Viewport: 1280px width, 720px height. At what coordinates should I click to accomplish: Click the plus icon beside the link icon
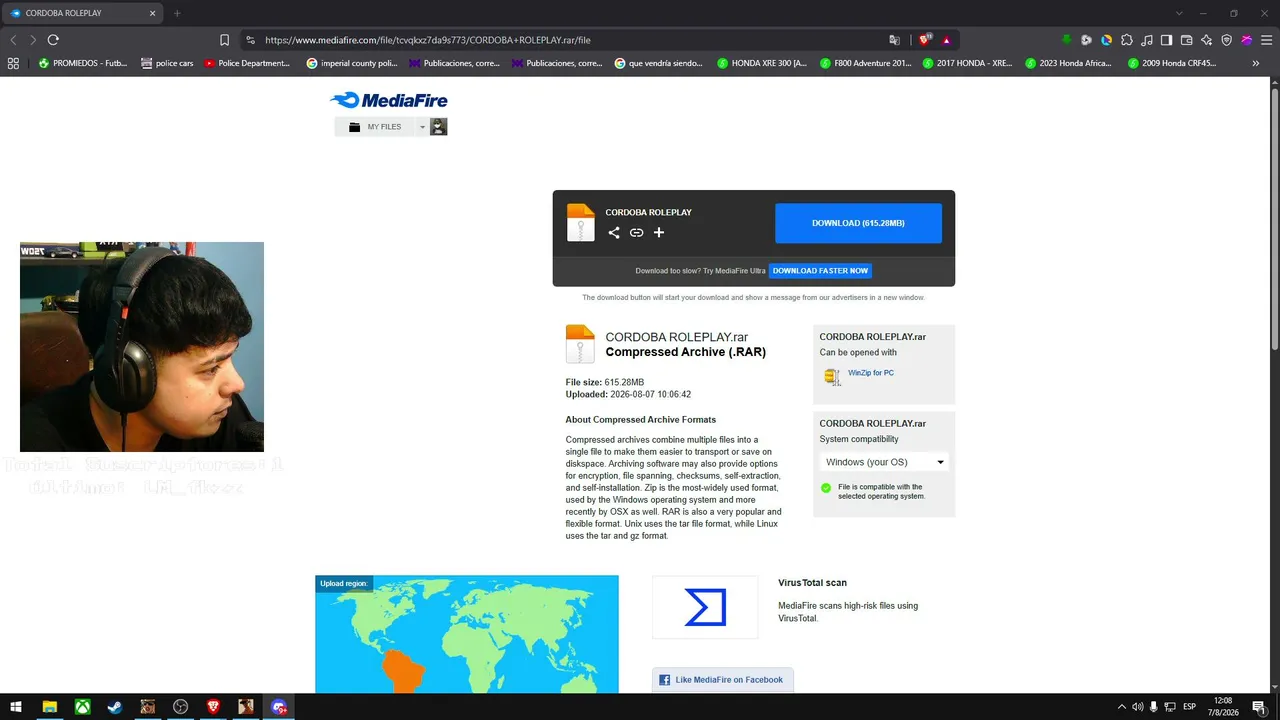(659, 233)
